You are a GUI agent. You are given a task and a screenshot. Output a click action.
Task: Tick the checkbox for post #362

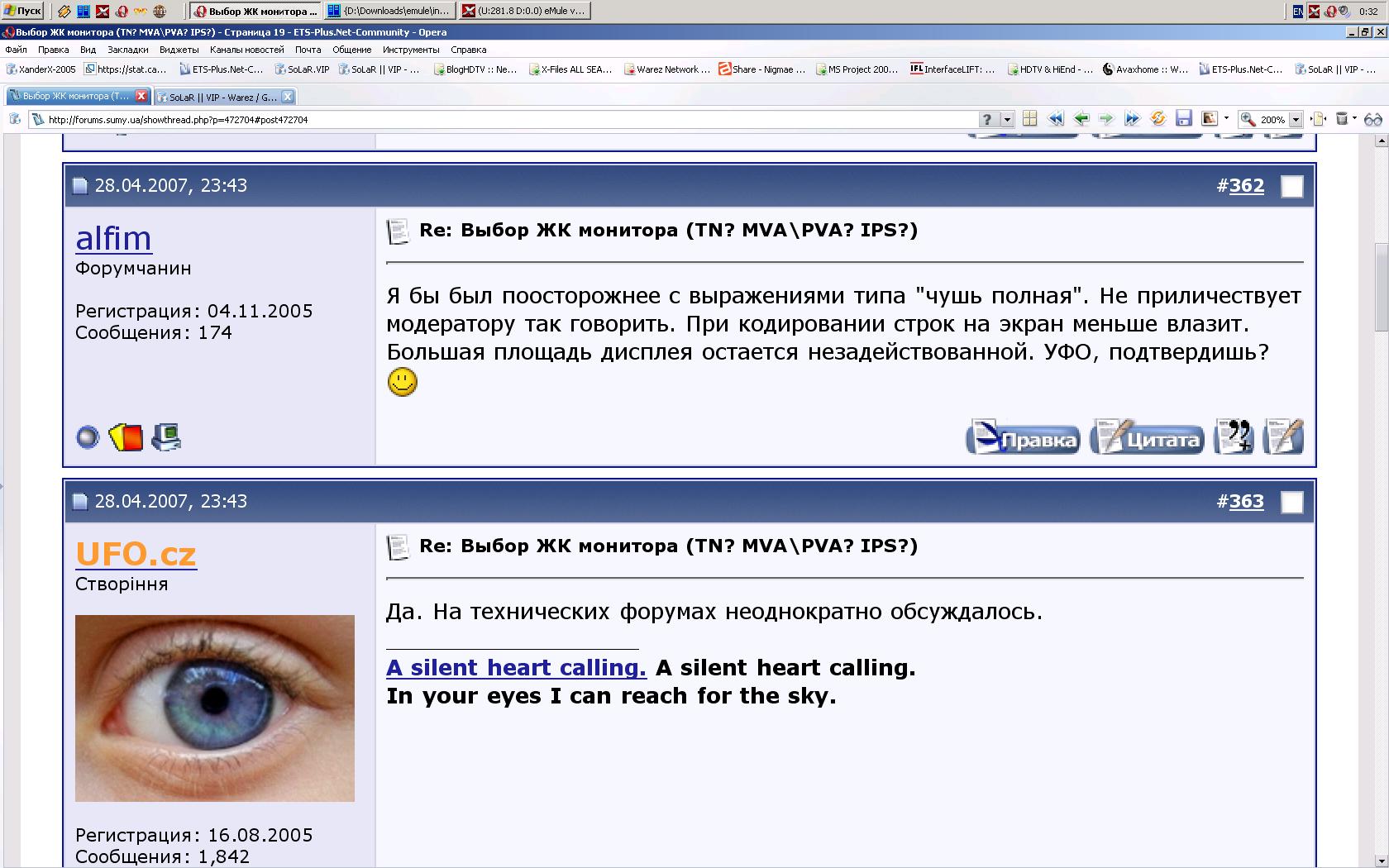point(1291,186)
